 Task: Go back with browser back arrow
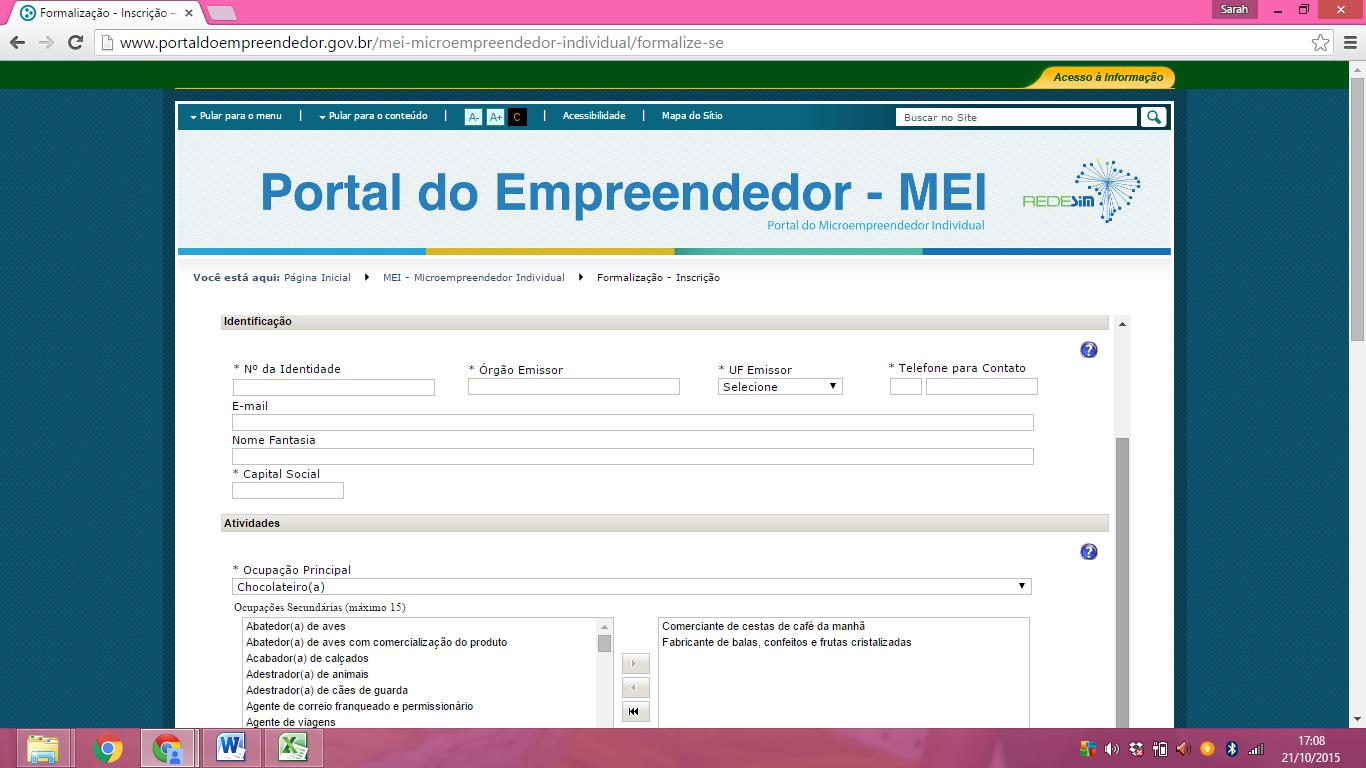[17, 43]
